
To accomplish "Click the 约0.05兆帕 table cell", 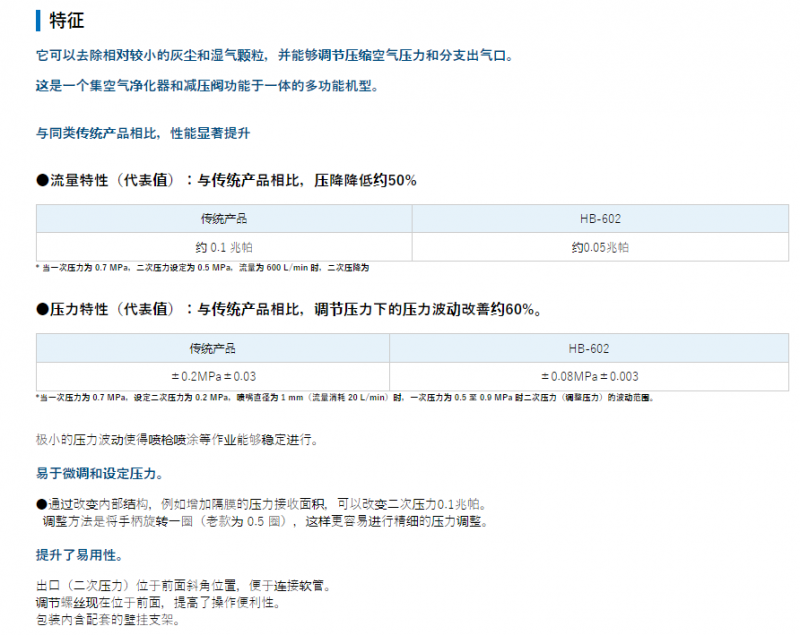I will [600, 247].
